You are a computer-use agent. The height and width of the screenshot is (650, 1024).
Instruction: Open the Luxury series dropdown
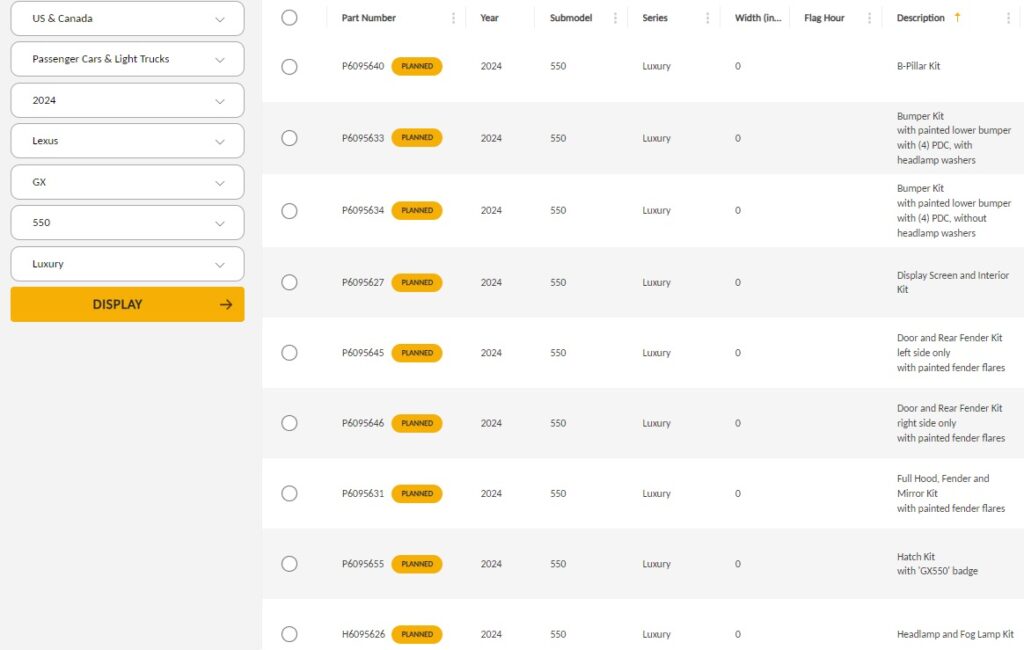coord(127,264)
